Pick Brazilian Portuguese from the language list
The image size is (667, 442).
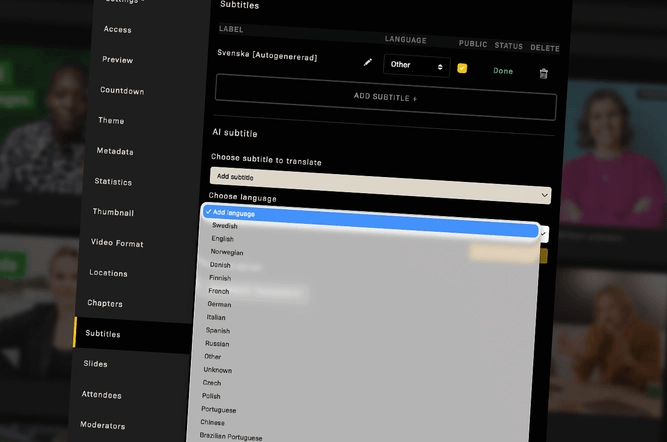pos(232,437)
